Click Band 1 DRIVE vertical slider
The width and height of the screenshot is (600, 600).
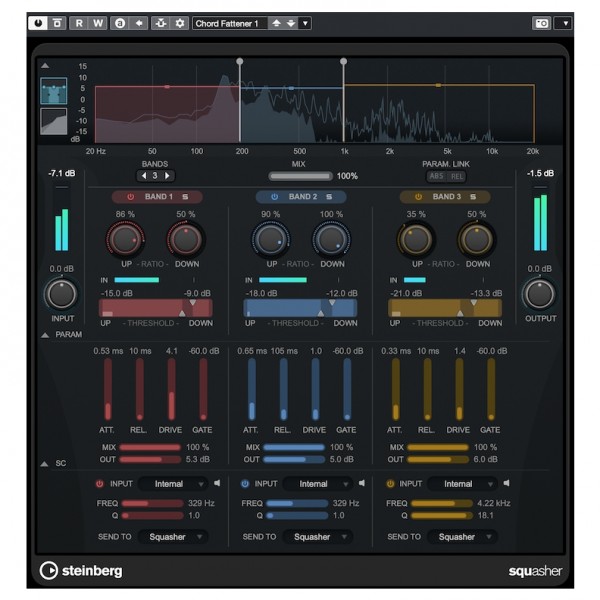pos(171,389)
